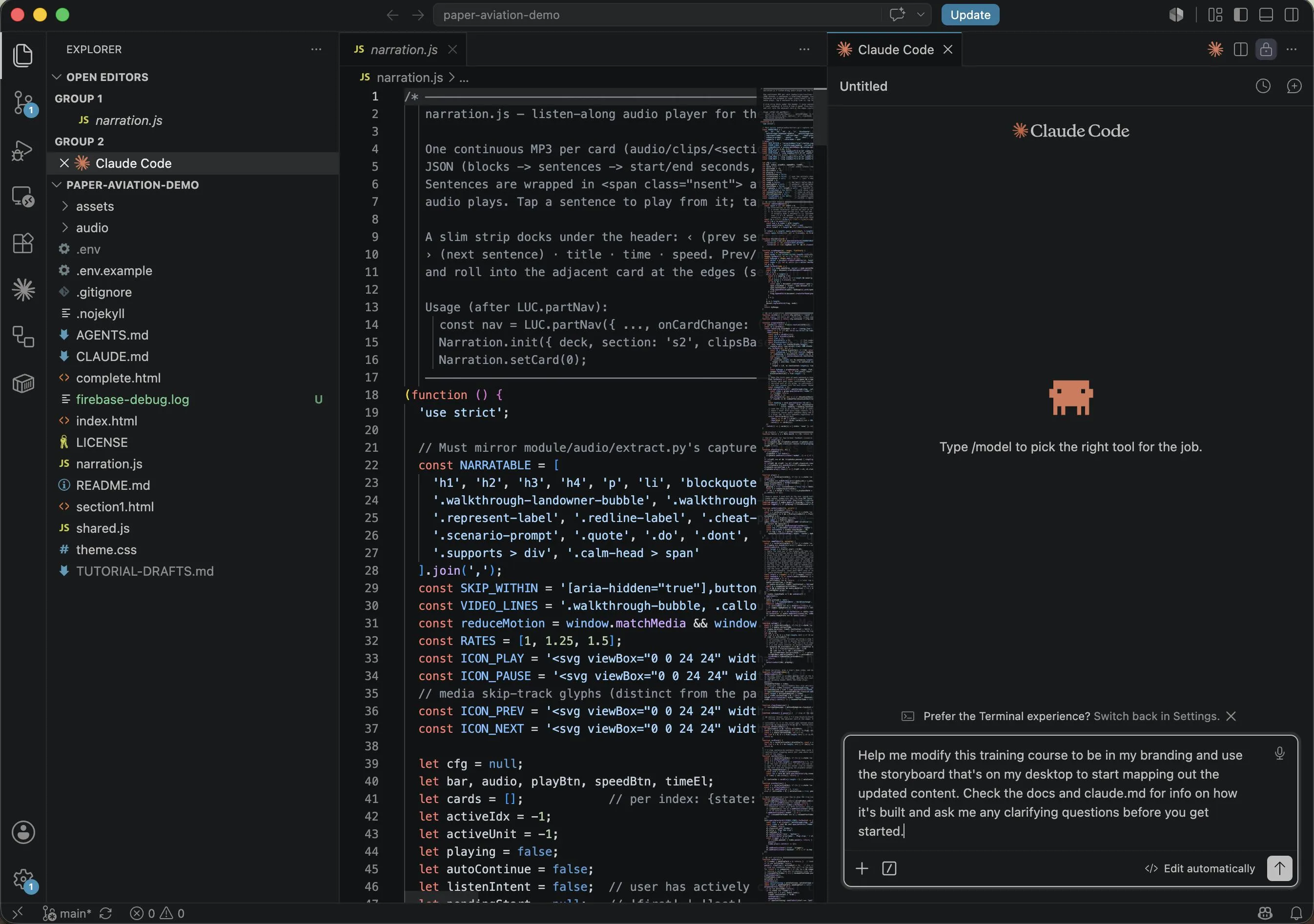Open the Extensions view
Image resolution: width=1314 pixels, height=924 pixels.
click(23, 243)
